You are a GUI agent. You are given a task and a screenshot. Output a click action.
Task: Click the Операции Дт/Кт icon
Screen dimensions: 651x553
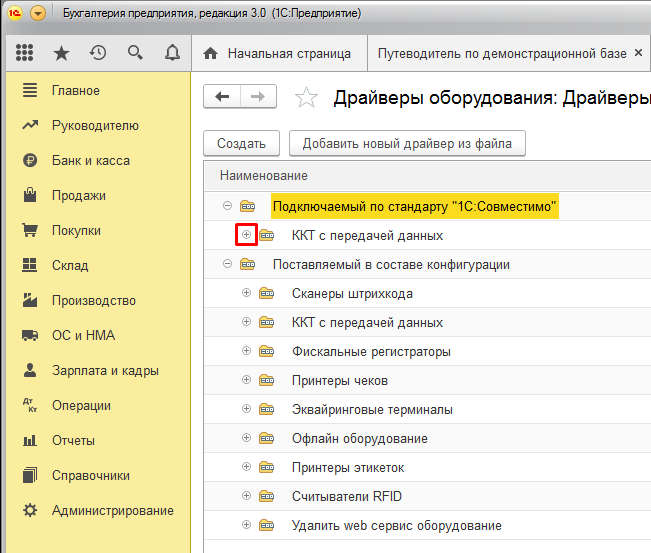click(x=30, y=405)
